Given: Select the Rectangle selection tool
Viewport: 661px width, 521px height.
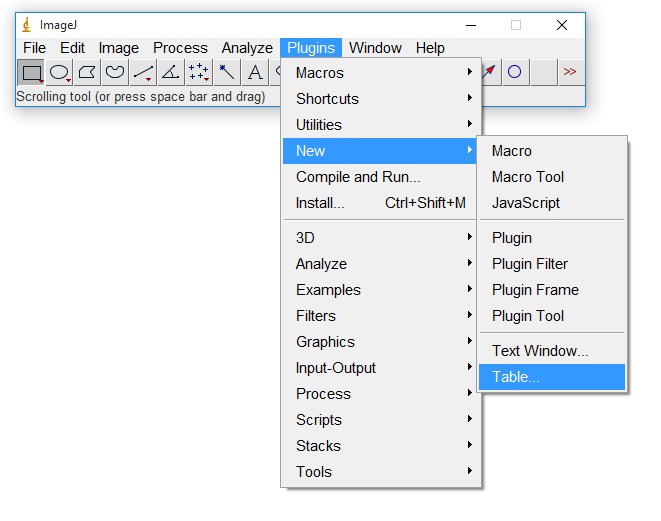Looking at the screenshot, I should tap(32, 72).
